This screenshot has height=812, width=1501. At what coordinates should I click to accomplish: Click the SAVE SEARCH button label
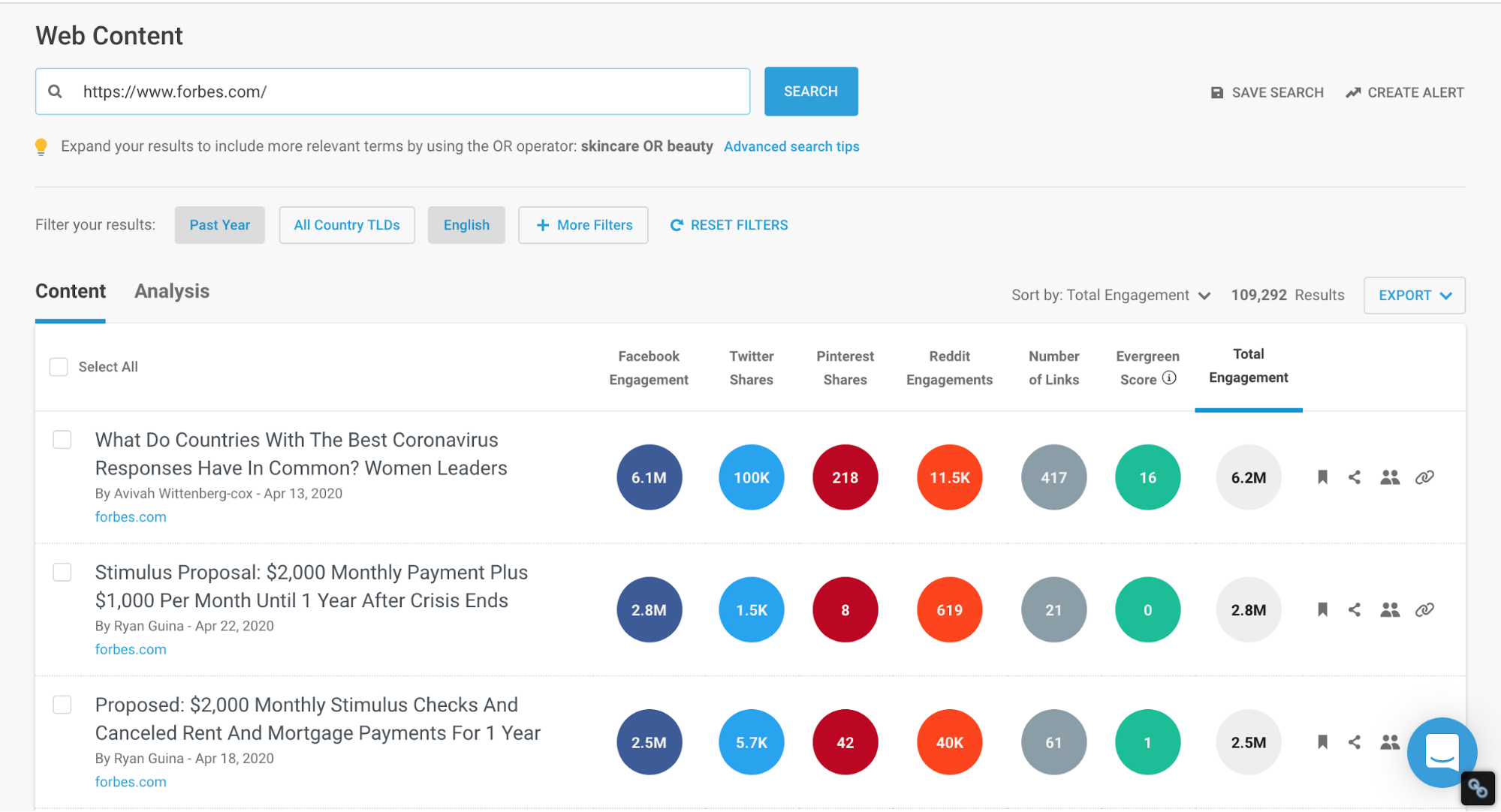click(x=1277, y=92)
